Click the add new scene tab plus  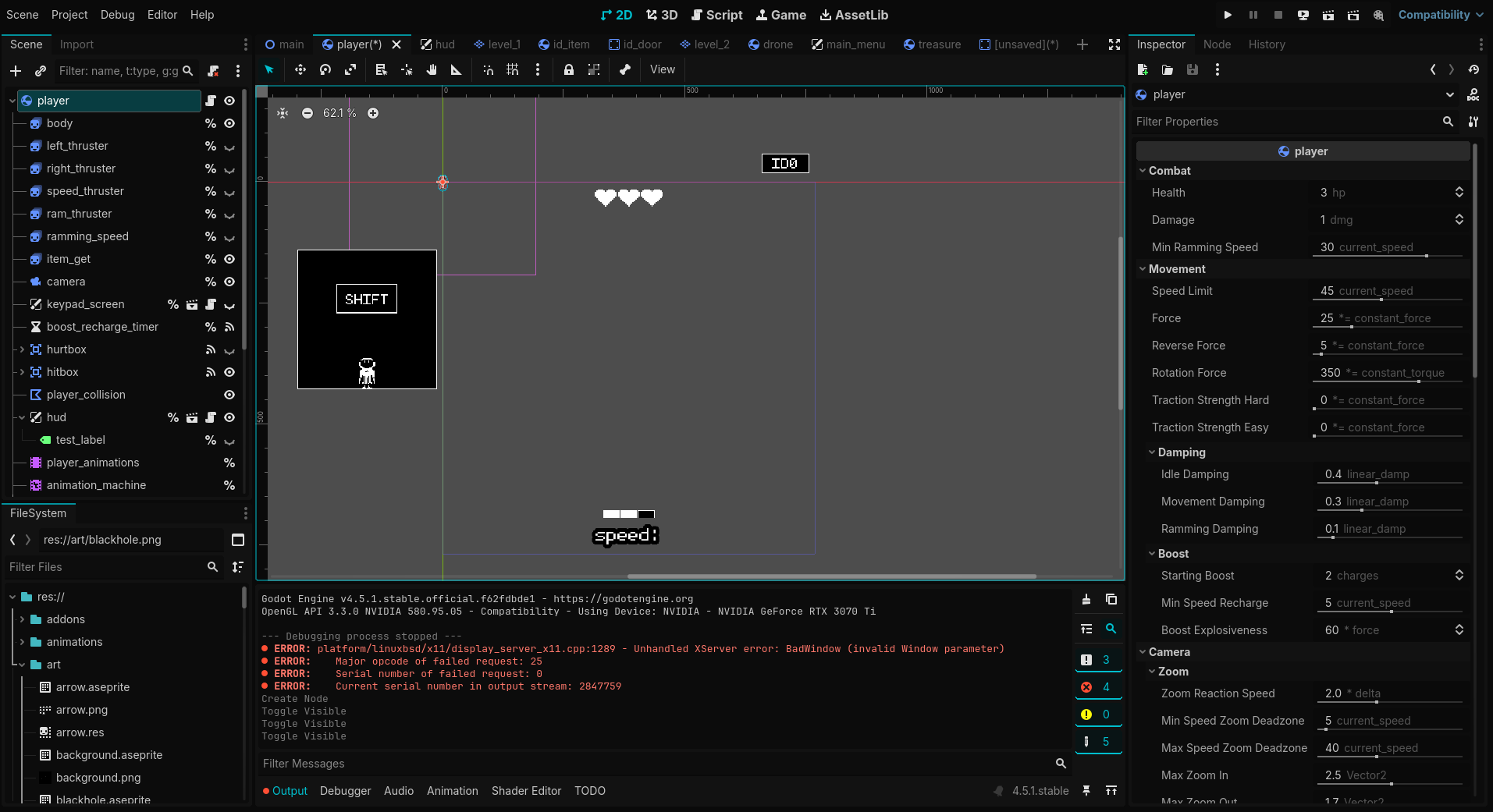[1082, 44]
